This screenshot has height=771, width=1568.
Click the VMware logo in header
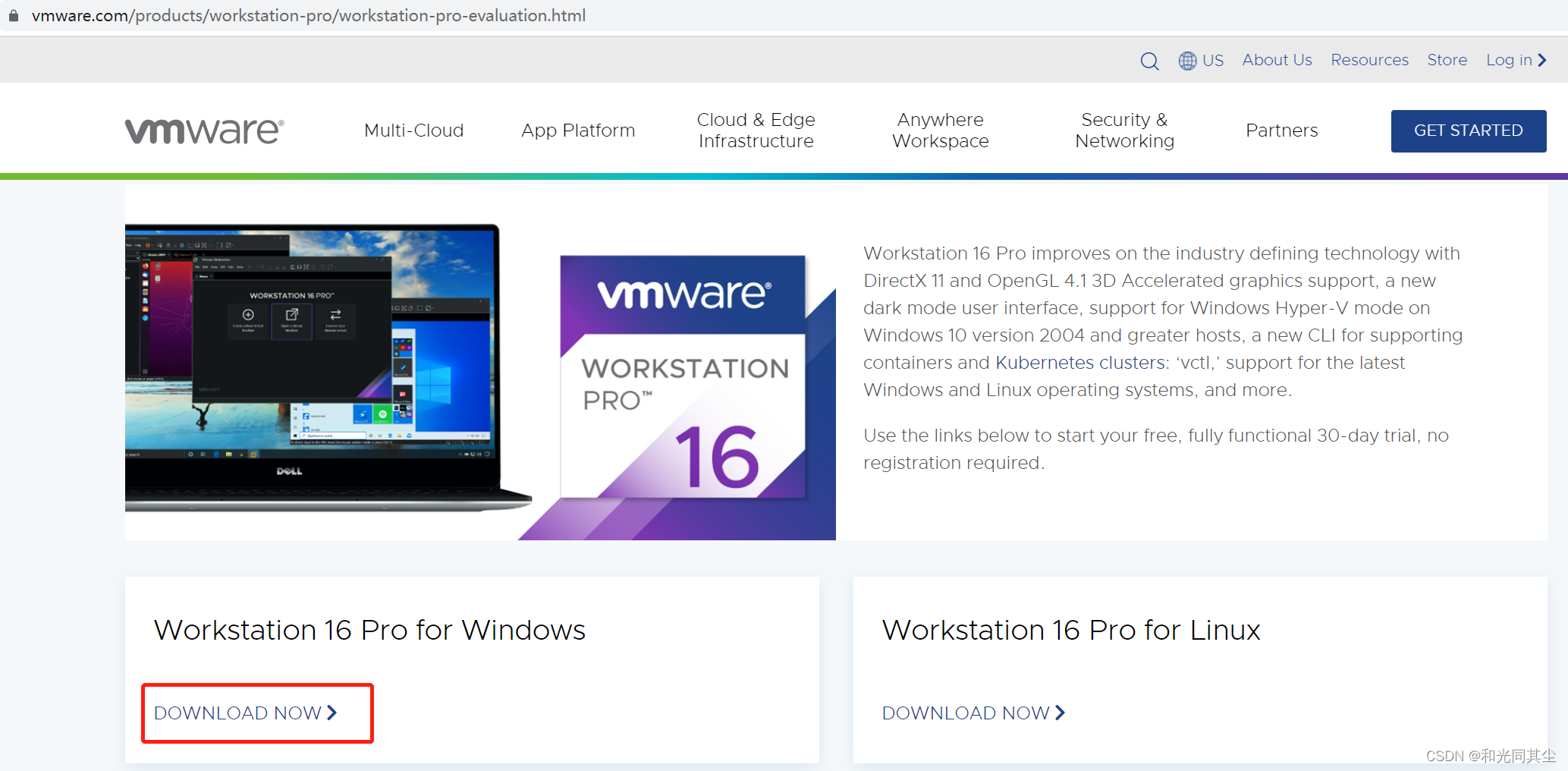[205, 131]
